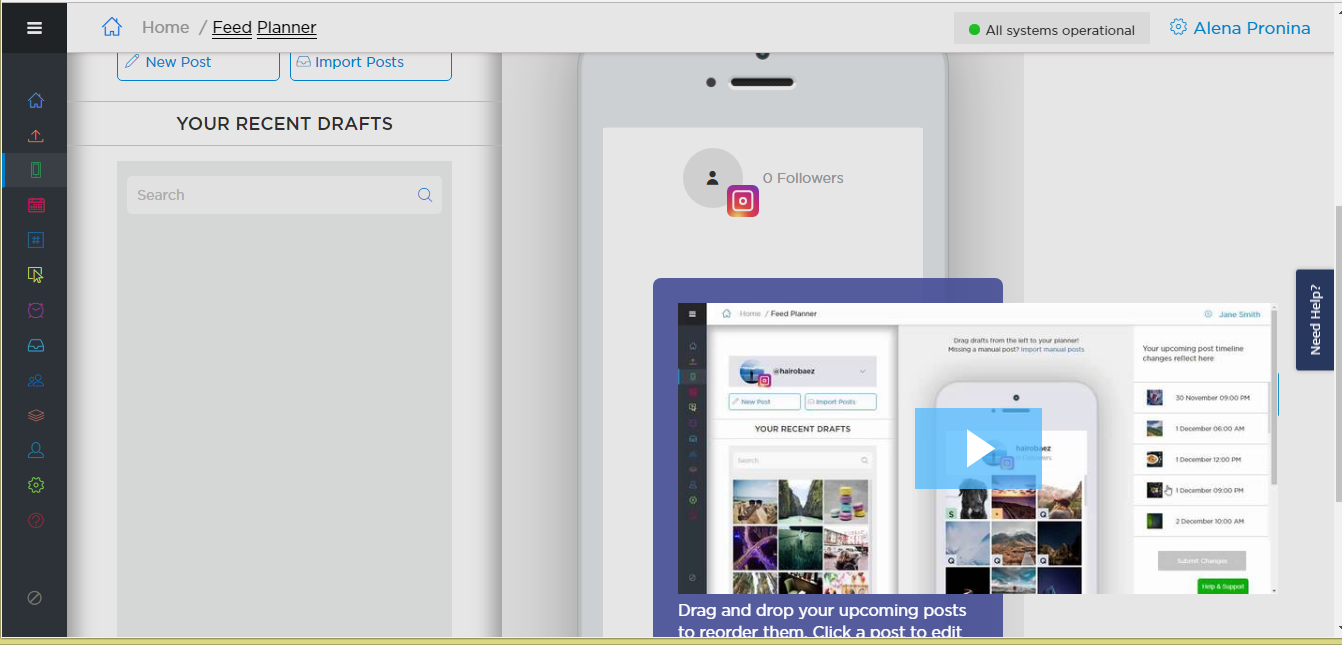This screenshot has width=1342, height=645.
Task: Open the Need Help? side tab
Action: click(x=1315, y=320)
